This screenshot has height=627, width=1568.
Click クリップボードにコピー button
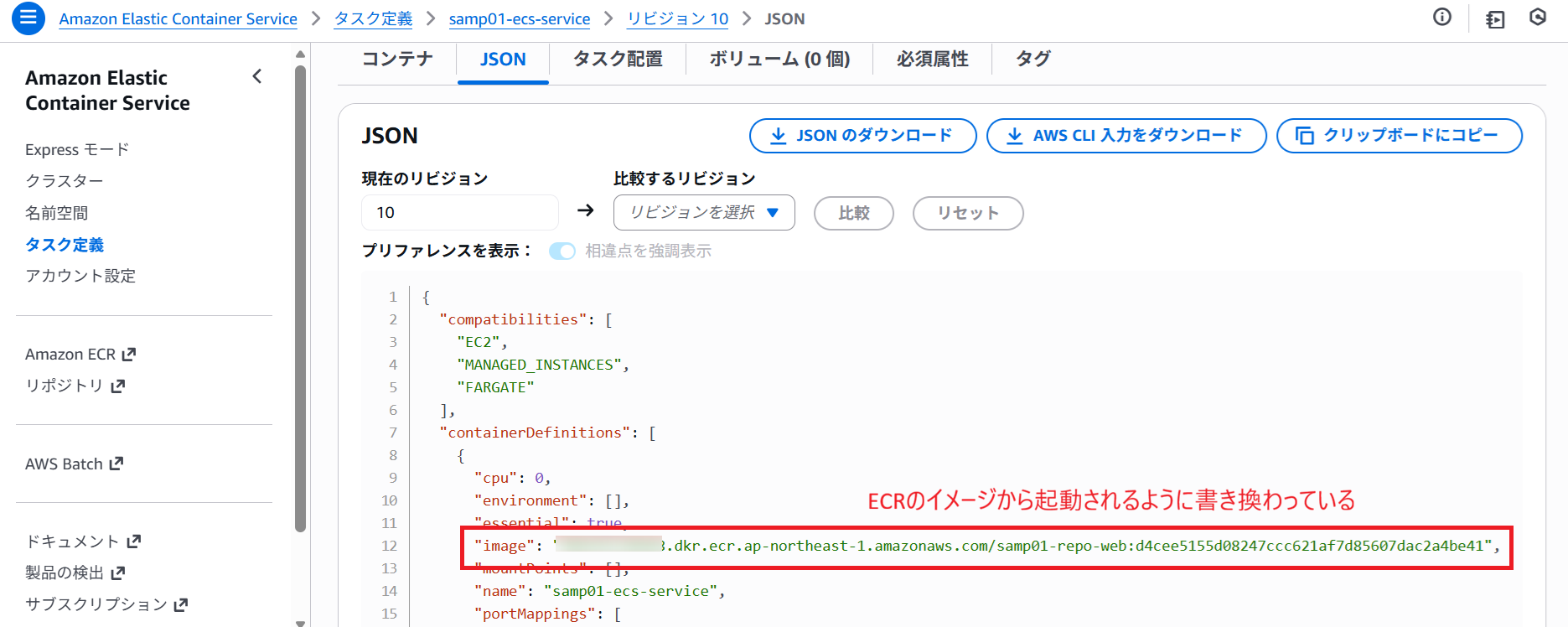[1399, 136]
